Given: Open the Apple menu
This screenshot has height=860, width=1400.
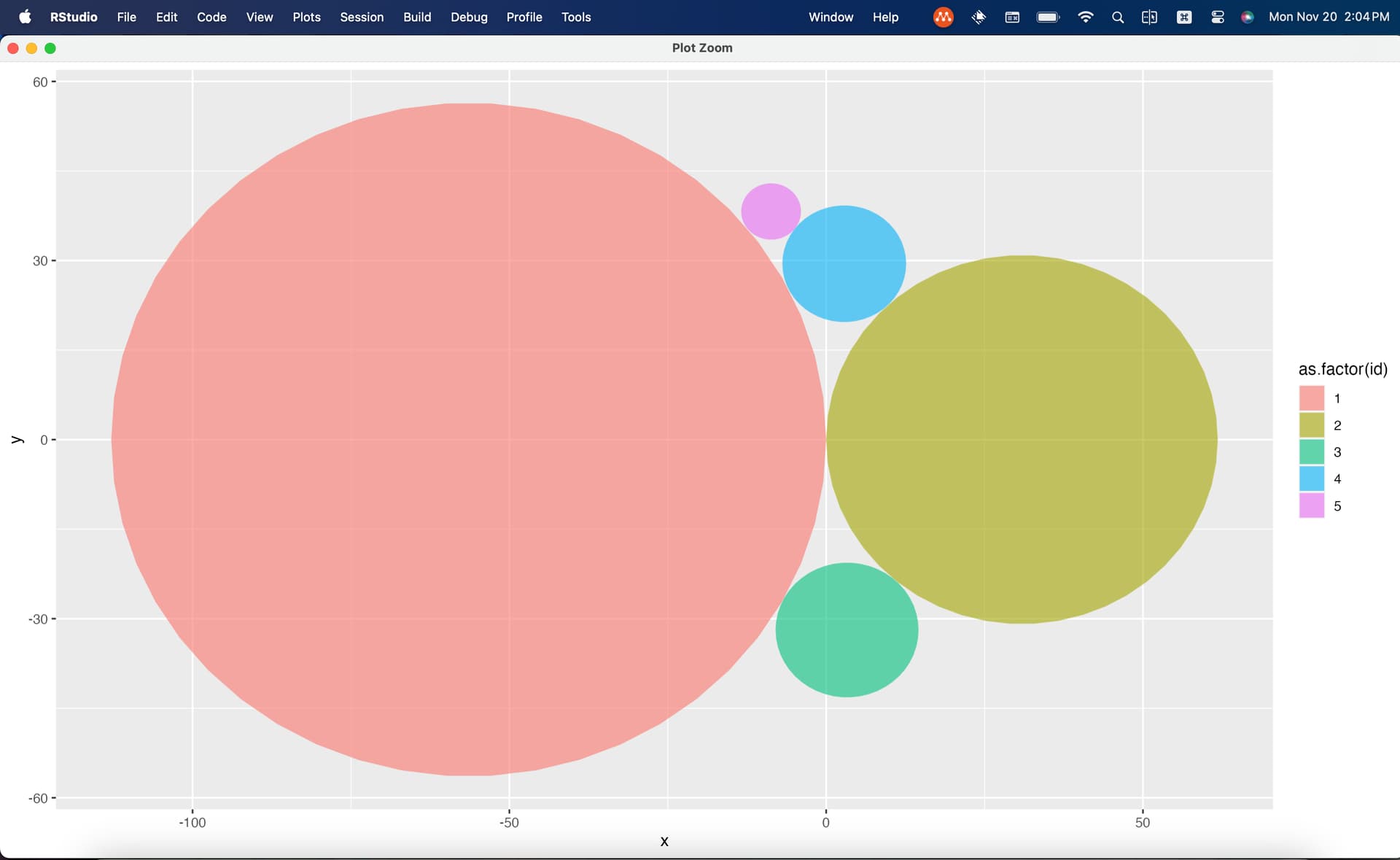Looking at the screenshot, I should point(25,17).
